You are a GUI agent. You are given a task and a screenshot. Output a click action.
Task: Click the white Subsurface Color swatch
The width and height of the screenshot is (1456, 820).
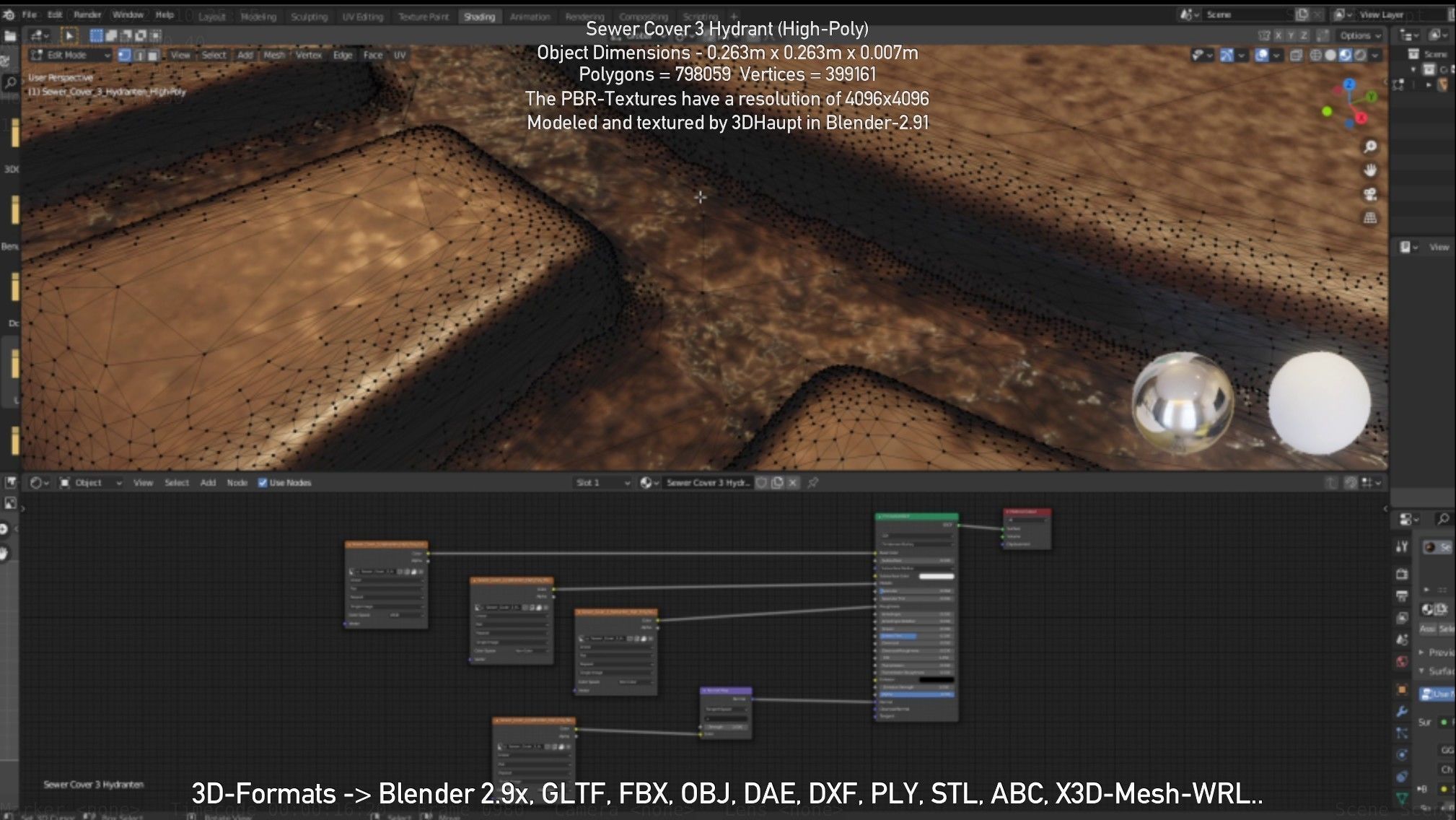tap(936, 576)
